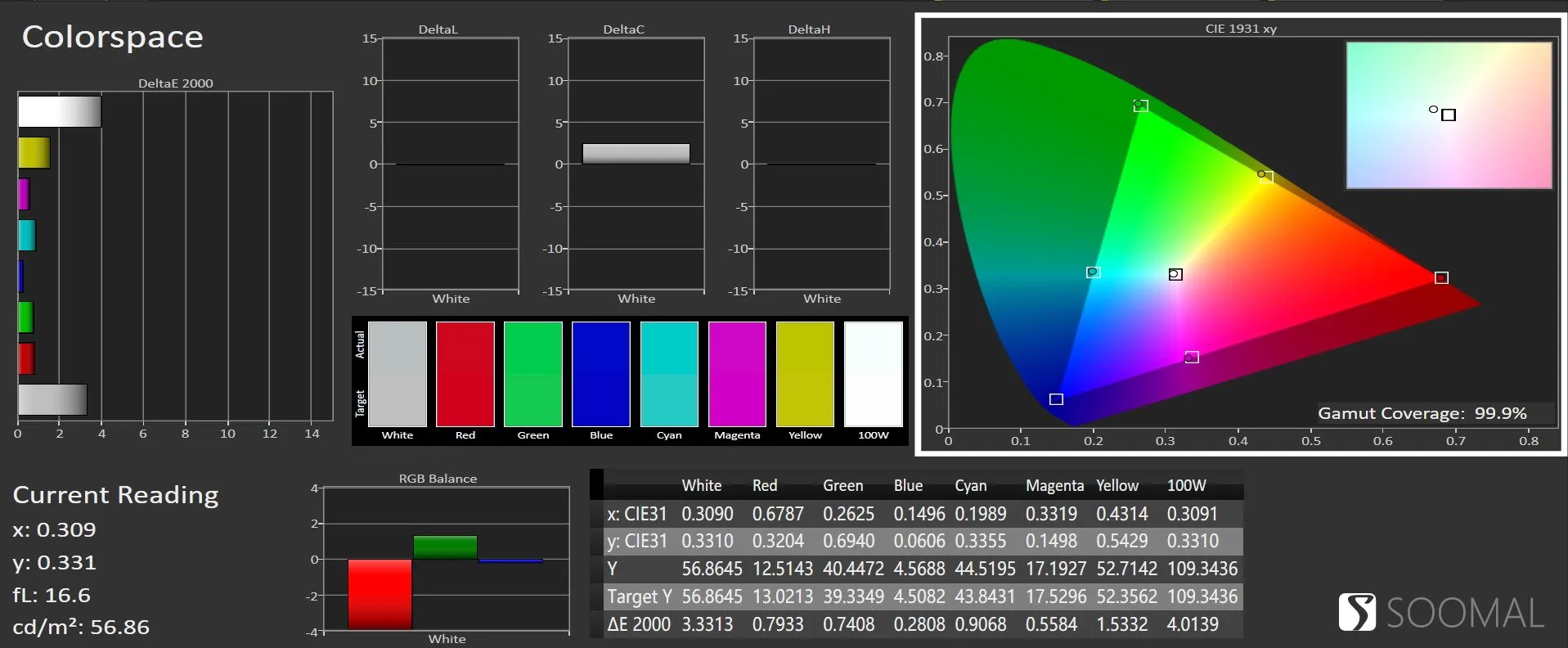Click the DeltaL chart title
Image resolution: width=1568 pixels, height=648 pixels.
[x=438, y=29]
